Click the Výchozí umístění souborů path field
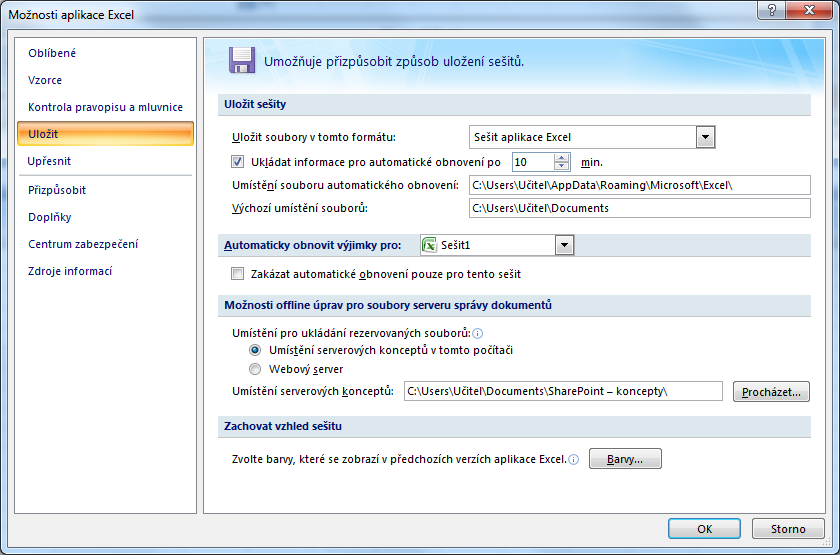Viewport: 840px width, 555px height. click(x=640, y=208)
